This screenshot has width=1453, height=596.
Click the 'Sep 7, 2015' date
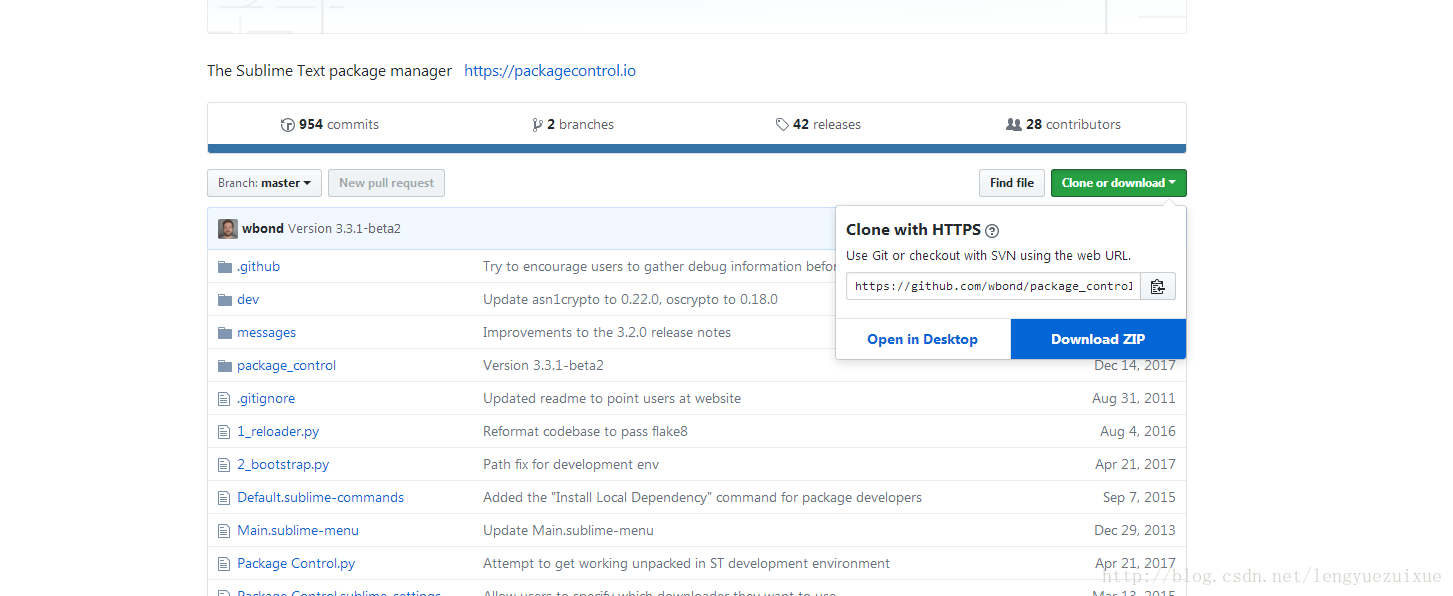(1139, 498)
